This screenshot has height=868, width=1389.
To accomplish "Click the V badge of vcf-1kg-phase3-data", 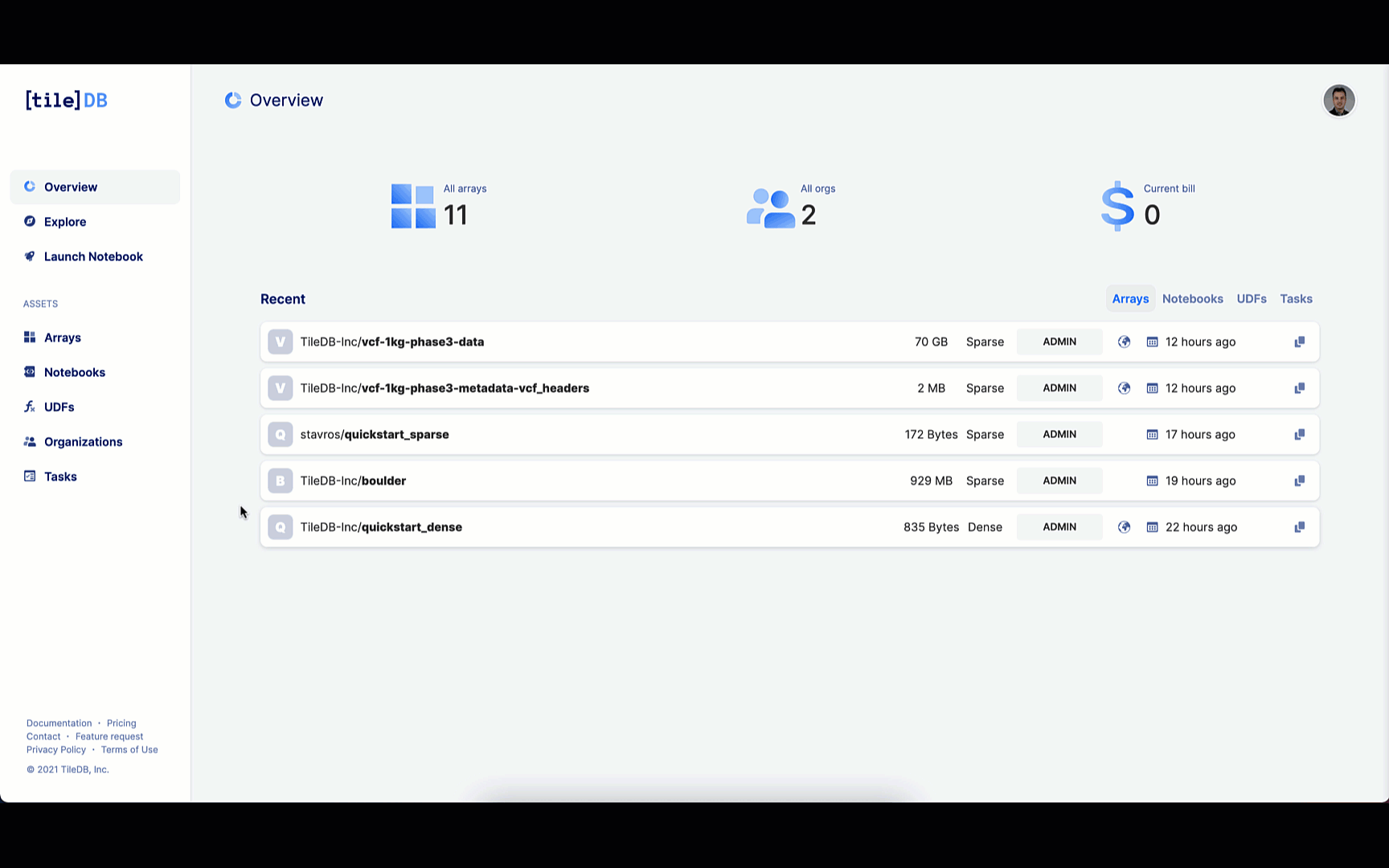I will point(280,342).
